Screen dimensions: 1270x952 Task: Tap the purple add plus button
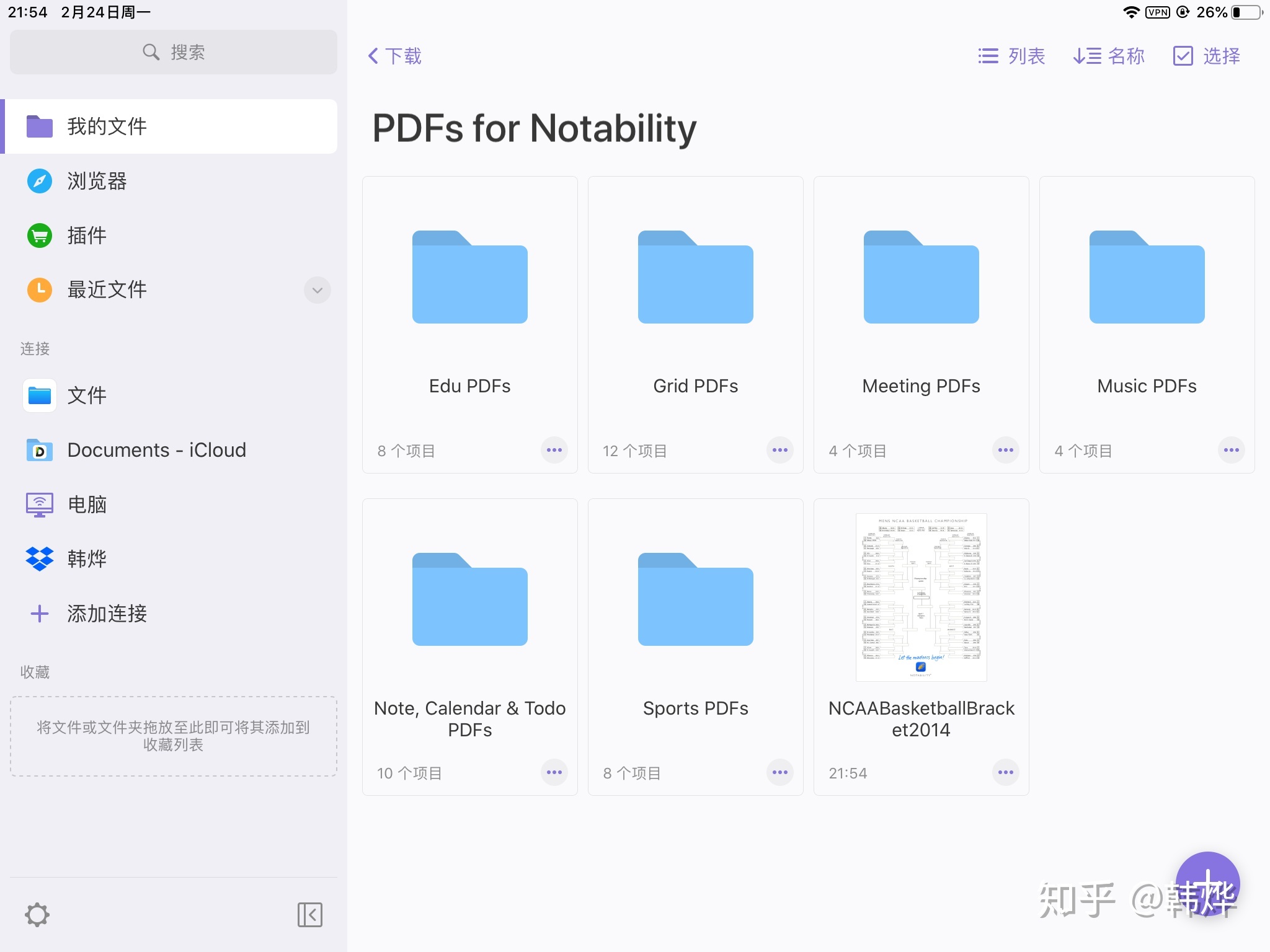coord(1208,884)
